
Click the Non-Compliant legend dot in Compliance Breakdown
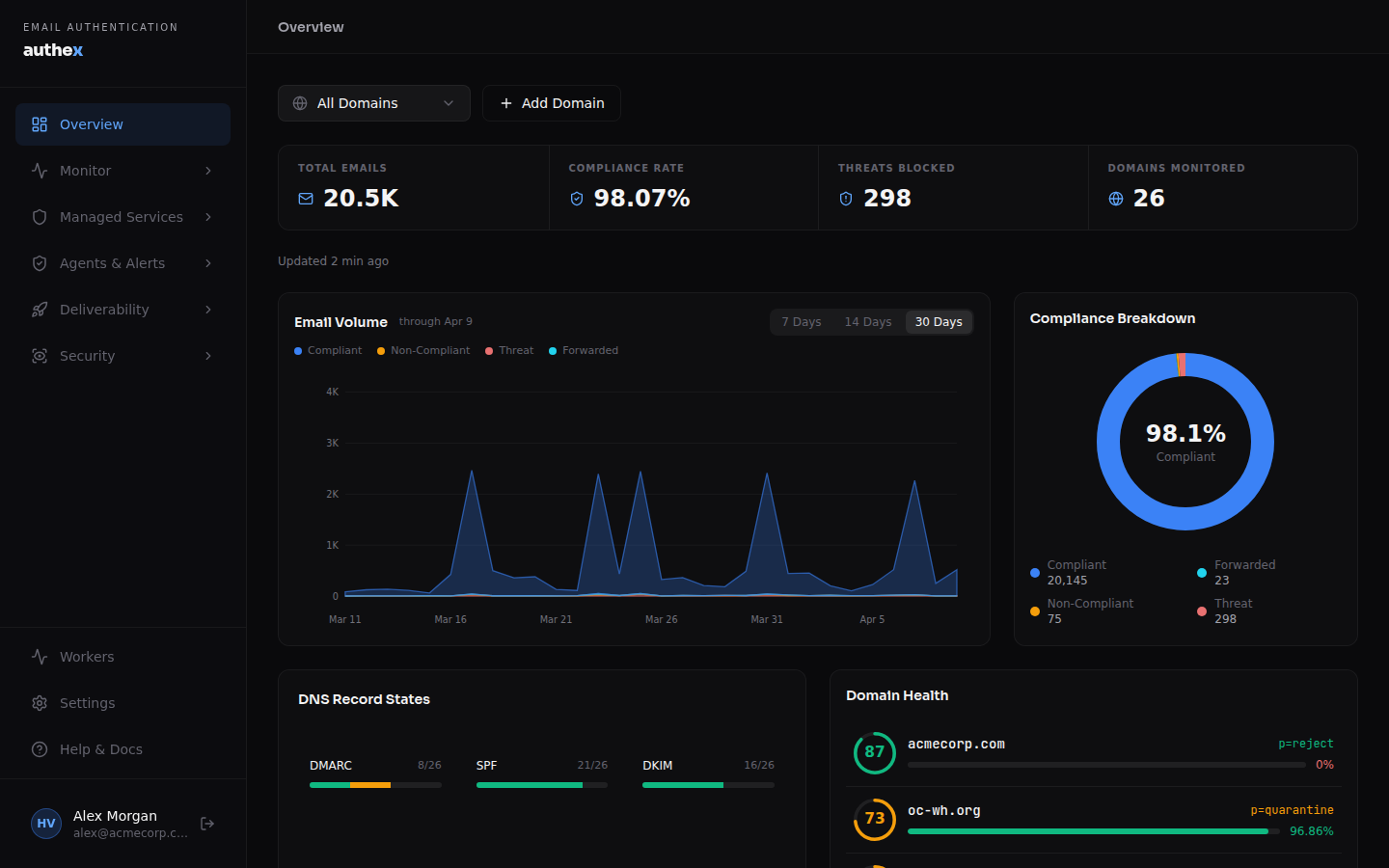1035,611
